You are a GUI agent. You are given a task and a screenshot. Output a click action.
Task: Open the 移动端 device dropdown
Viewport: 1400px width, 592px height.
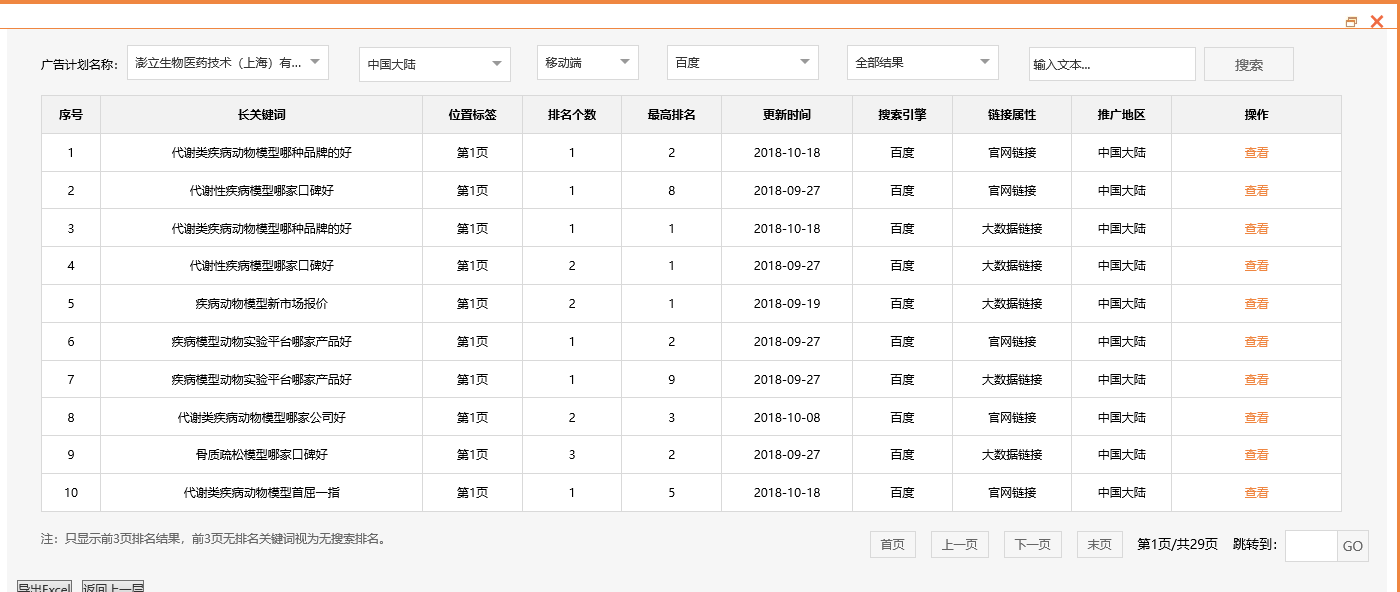click(x=587, y=62)
